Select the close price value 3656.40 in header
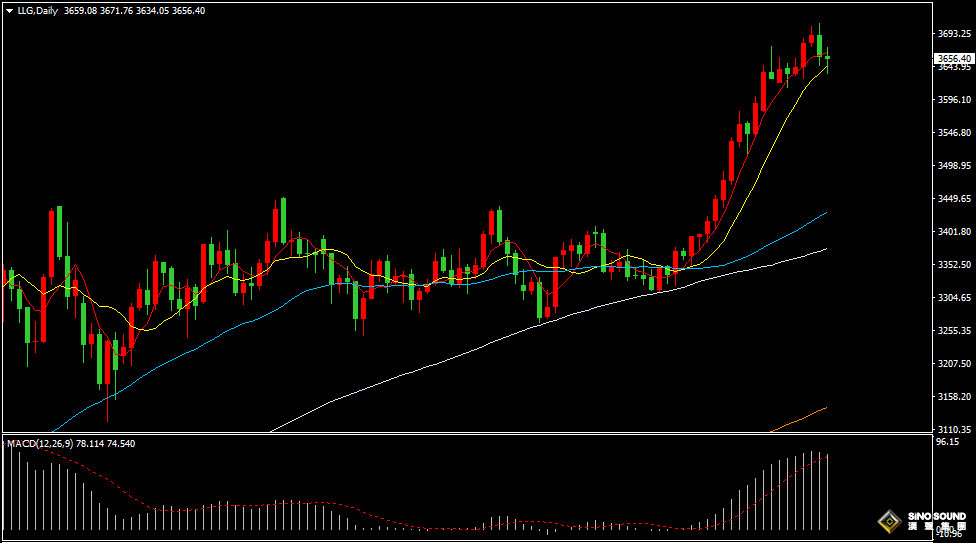Screen dimensions: 976x543 [189, 11]
